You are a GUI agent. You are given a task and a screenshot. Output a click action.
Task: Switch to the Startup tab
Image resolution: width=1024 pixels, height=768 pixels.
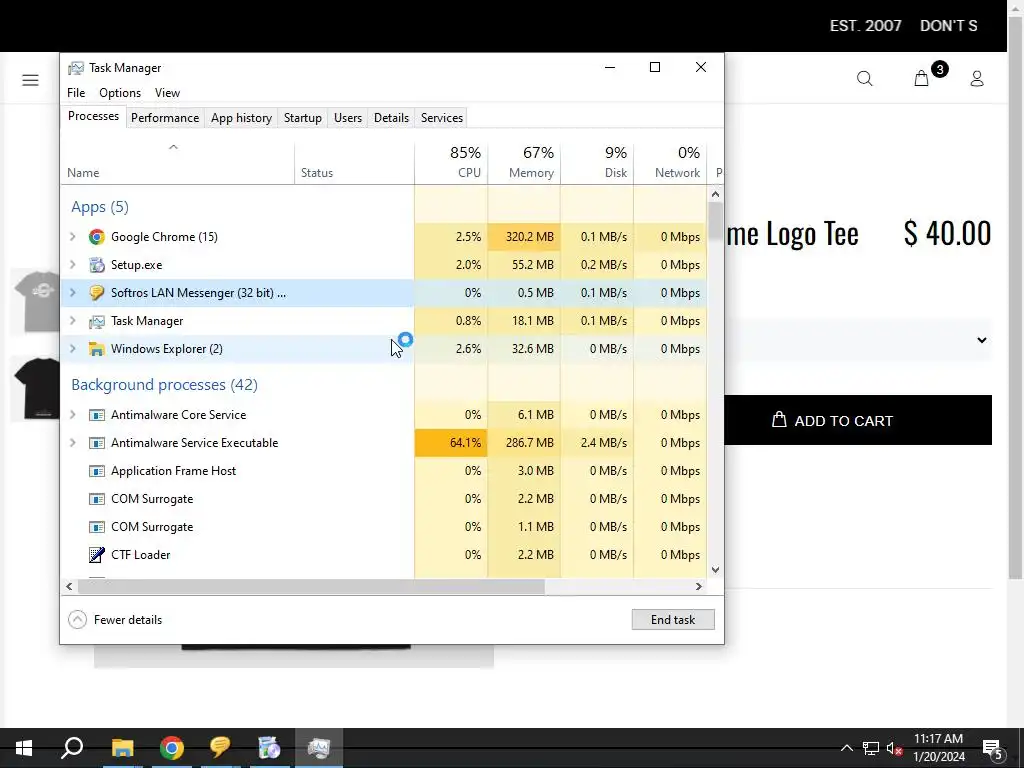302,118
